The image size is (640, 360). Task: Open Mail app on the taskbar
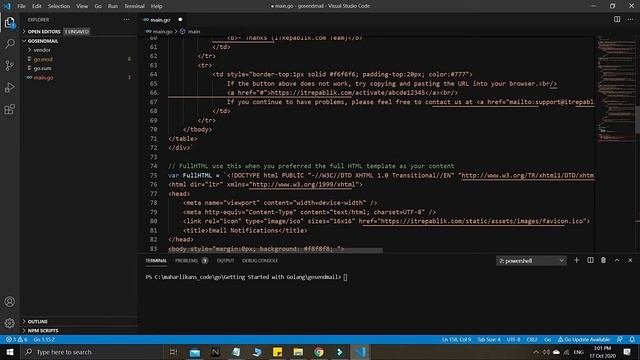pos(195,352)
